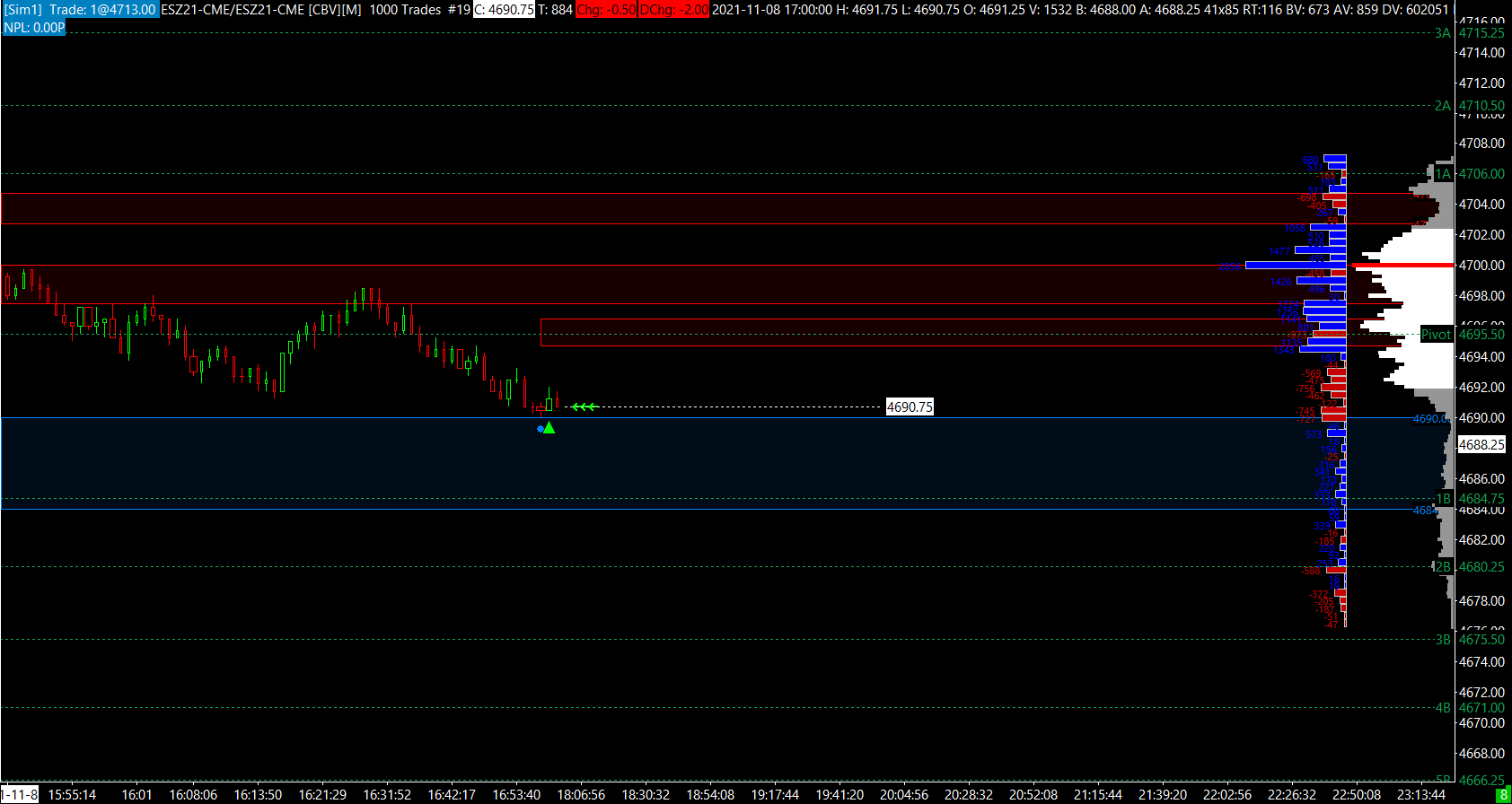Viewport: 1512px width, 804px height.
Task: Click the green up-triangle buy marker
Action: tap(549, 428)
